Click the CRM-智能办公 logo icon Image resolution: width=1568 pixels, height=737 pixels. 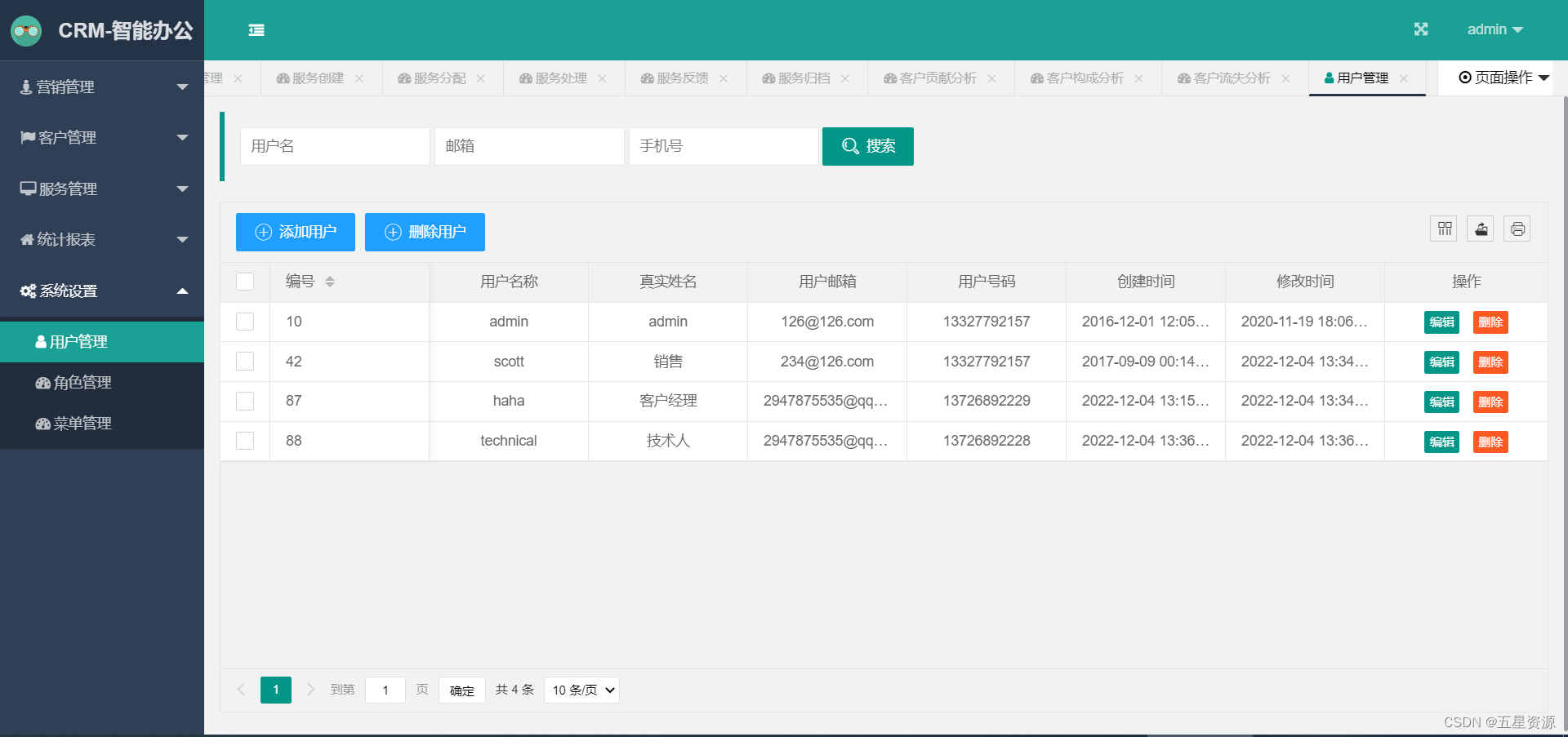point(25,30)
